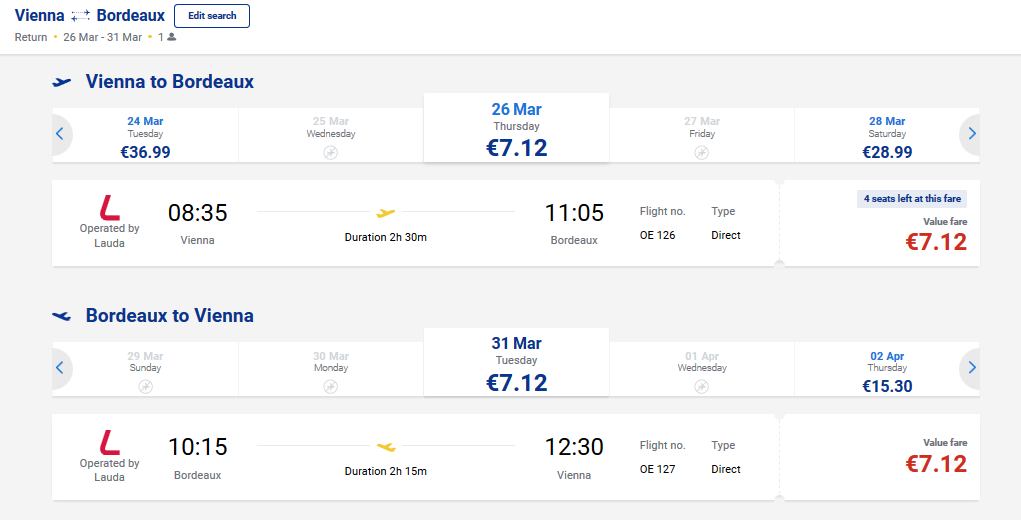Choose the €7.12 Value fare for flight OE 126

pos(880,223)
